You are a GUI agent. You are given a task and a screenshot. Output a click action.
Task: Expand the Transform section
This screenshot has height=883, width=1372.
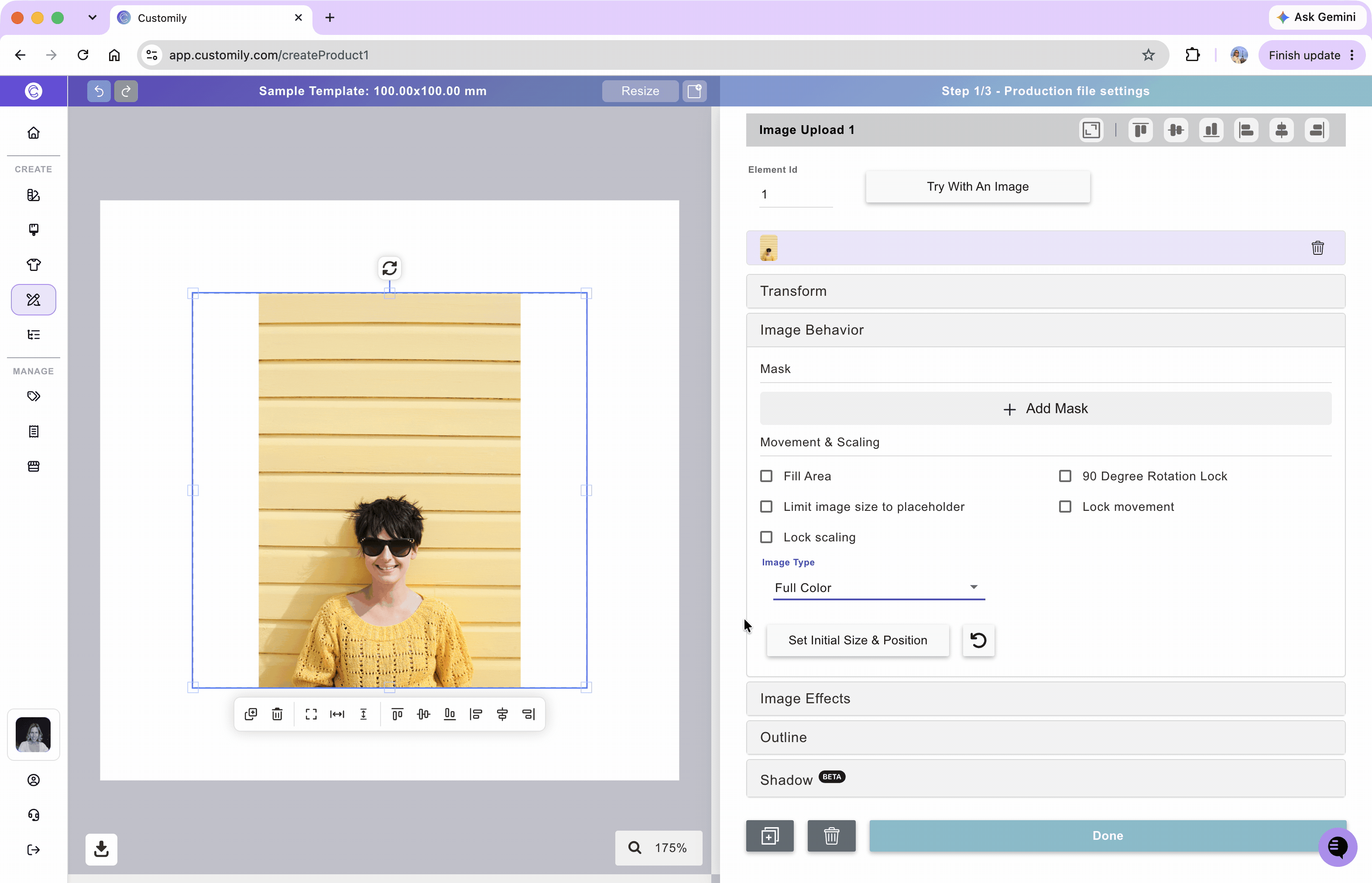[1046, 291]
